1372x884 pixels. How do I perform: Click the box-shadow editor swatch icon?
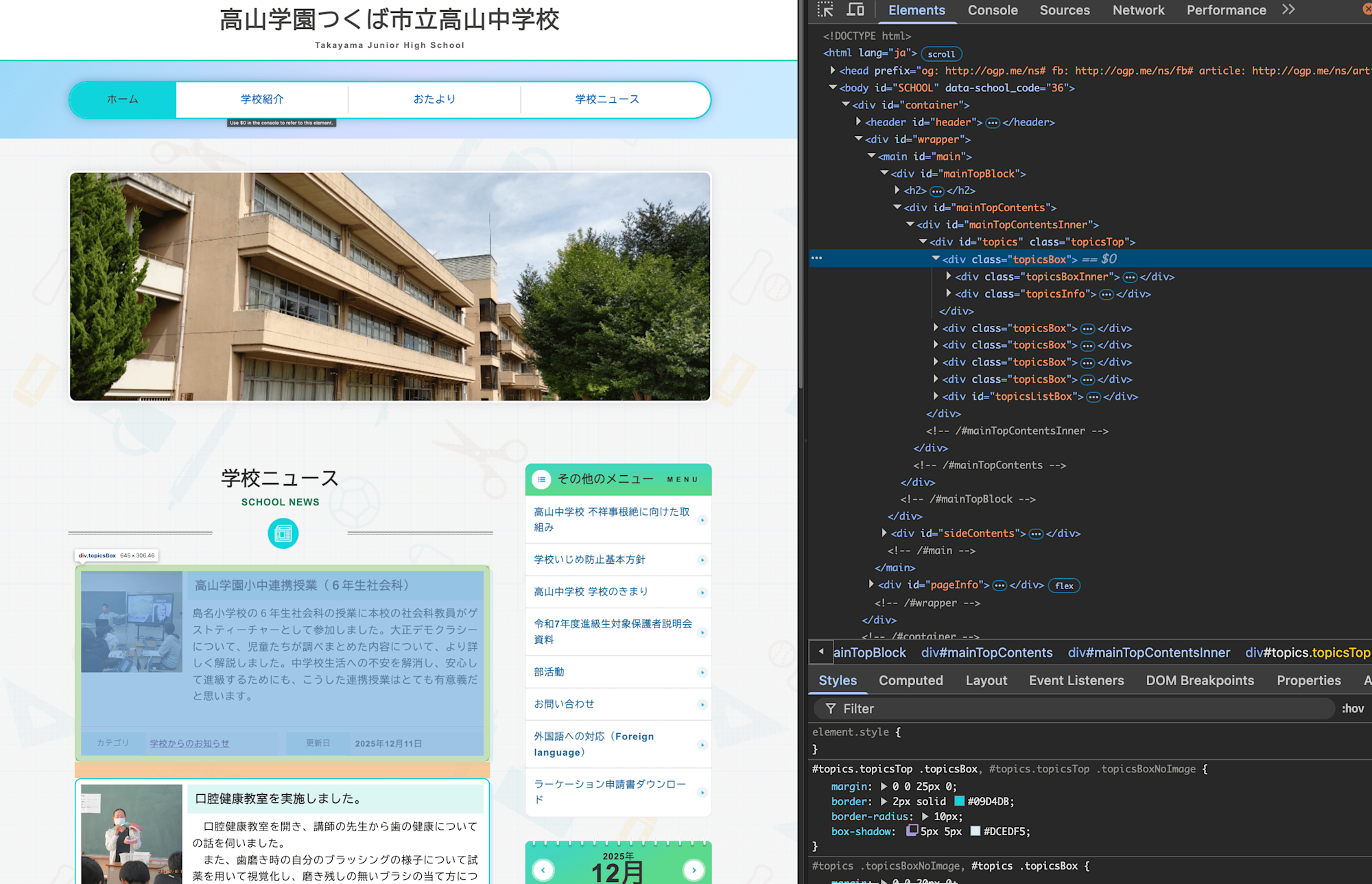point(912,831)
